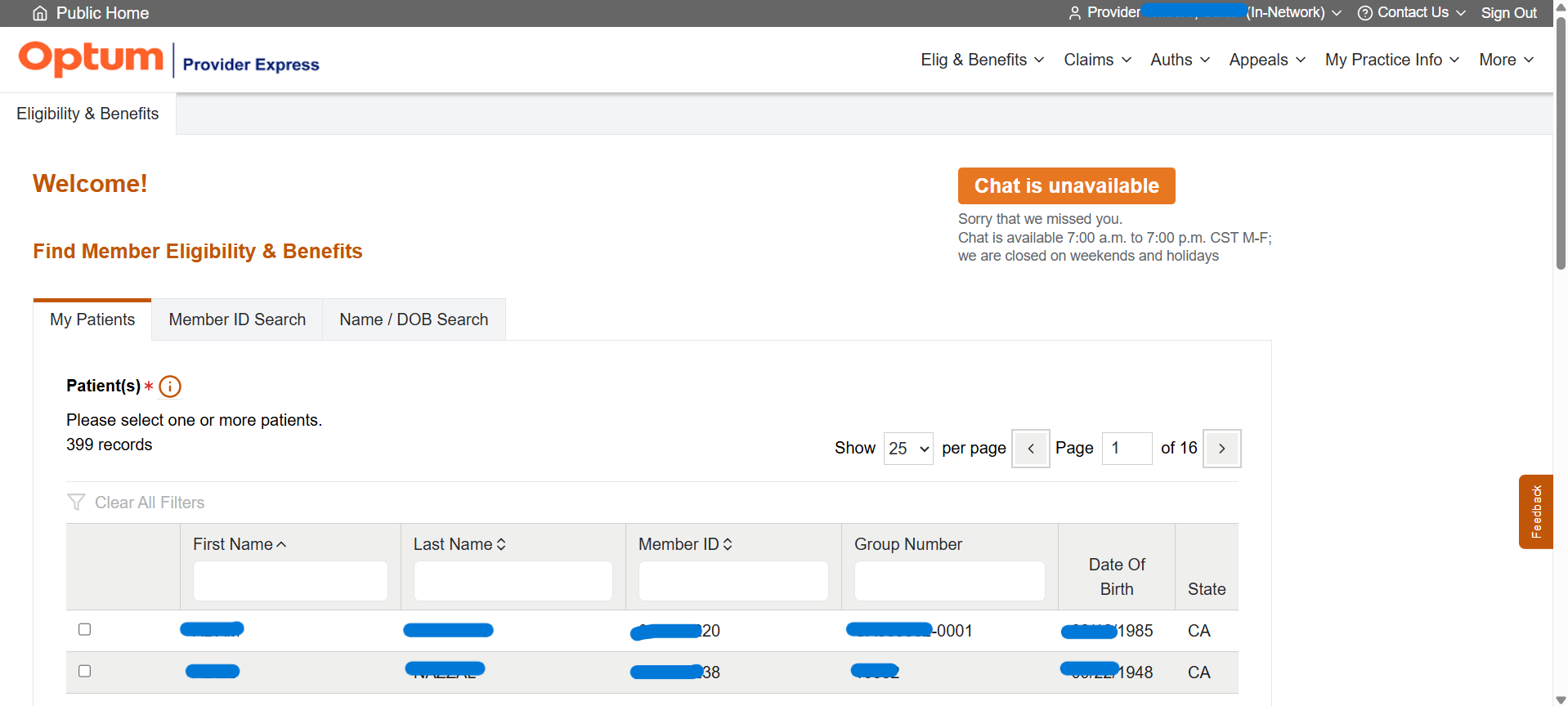Expand the Elig & Benefits menu
Image resolution: width=1568 pixels, height=706 pixels.
pos(982,60)
